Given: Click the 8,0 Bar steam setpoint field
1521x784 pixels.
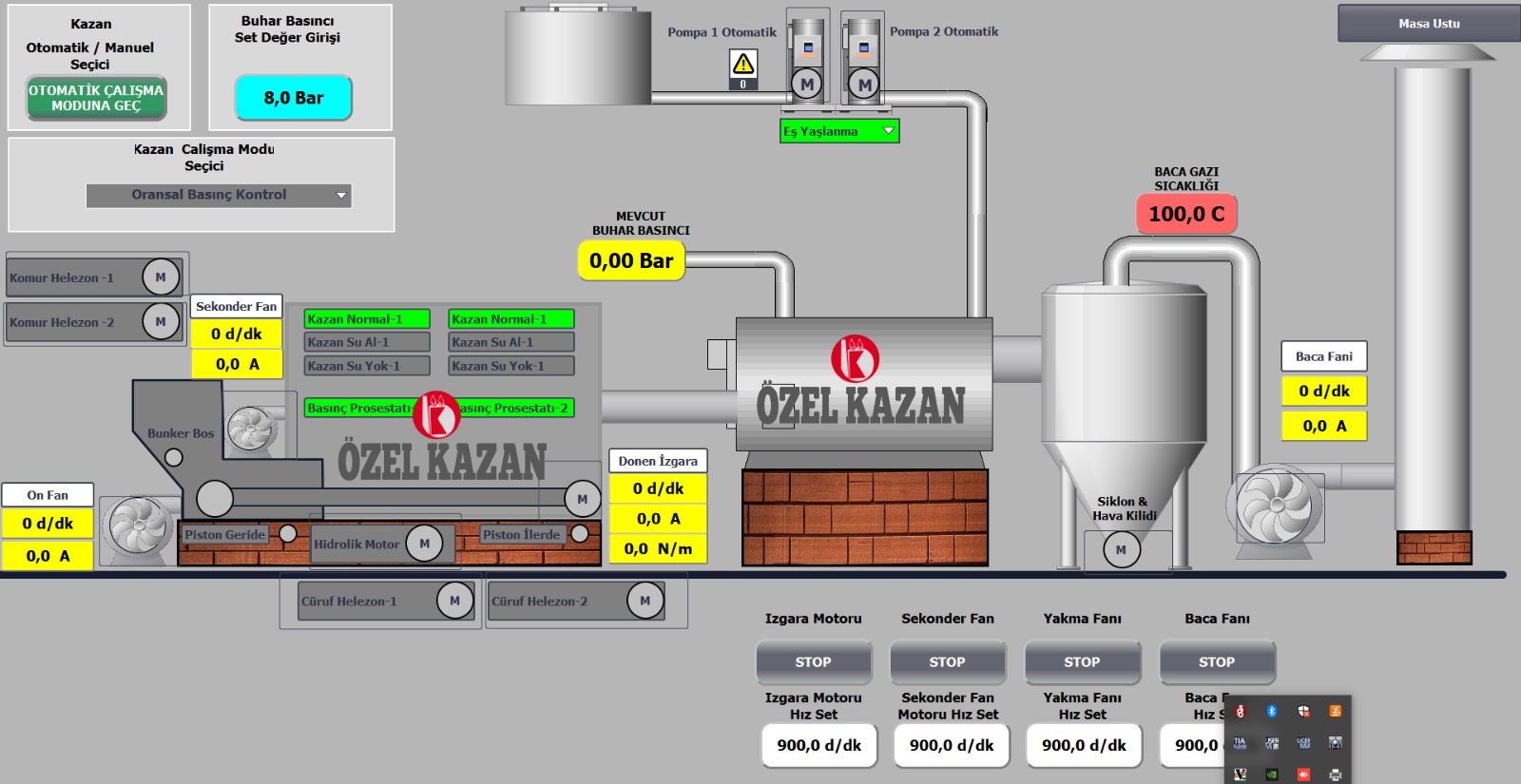Looking at the screenshot, I should click(x=294, y=98).
